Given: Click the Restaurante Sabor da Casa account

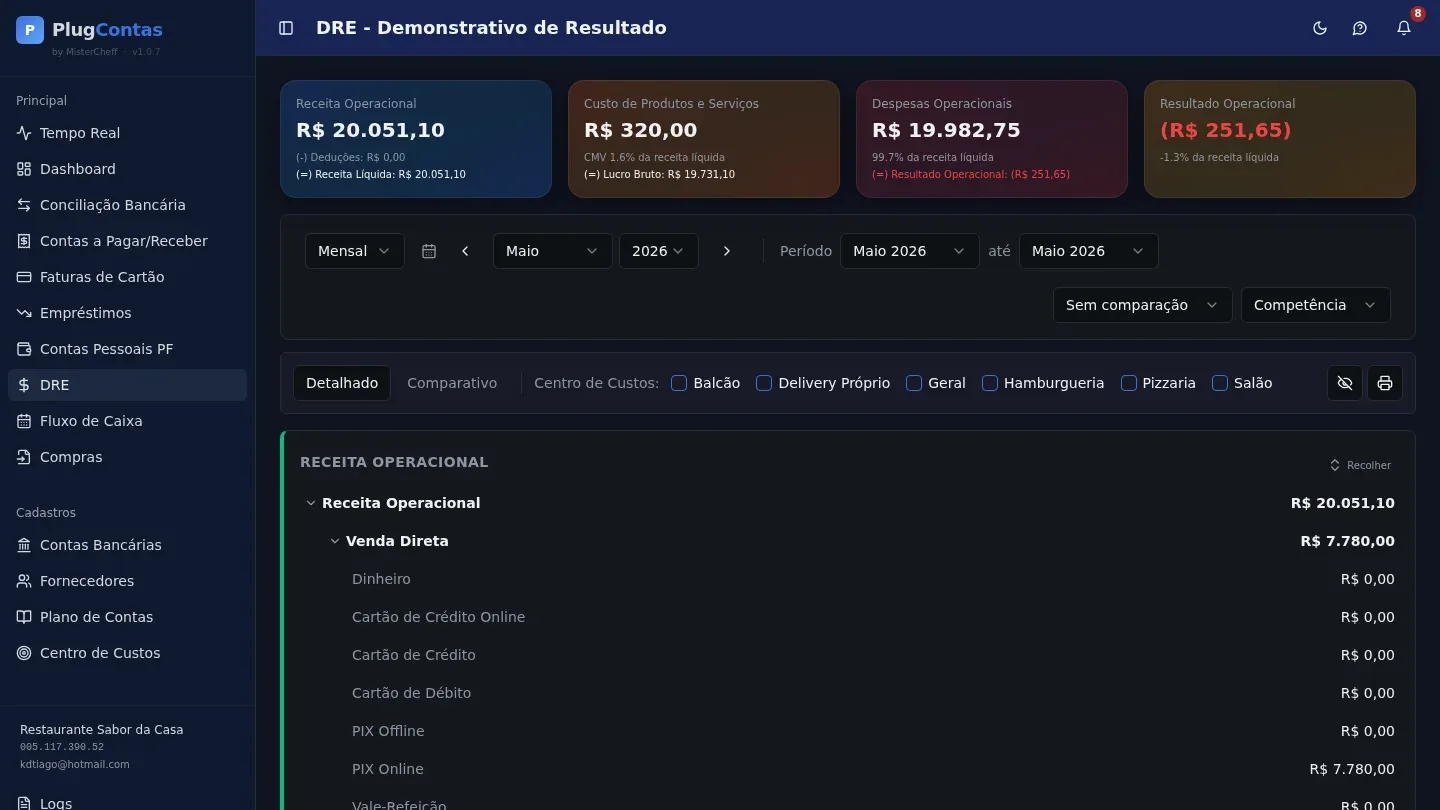Looking at the screenshot, I should [x=102, y=730].
